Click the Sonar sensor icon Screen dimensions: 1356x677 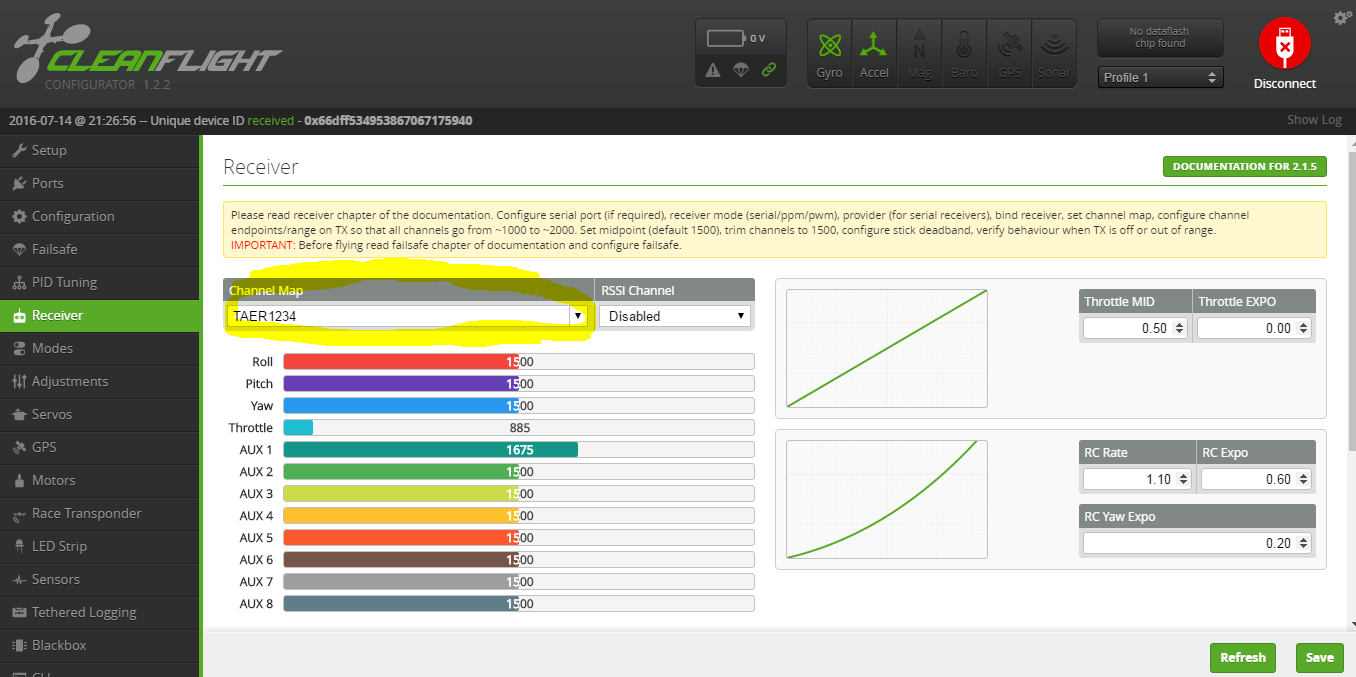tap(1053, 54)
